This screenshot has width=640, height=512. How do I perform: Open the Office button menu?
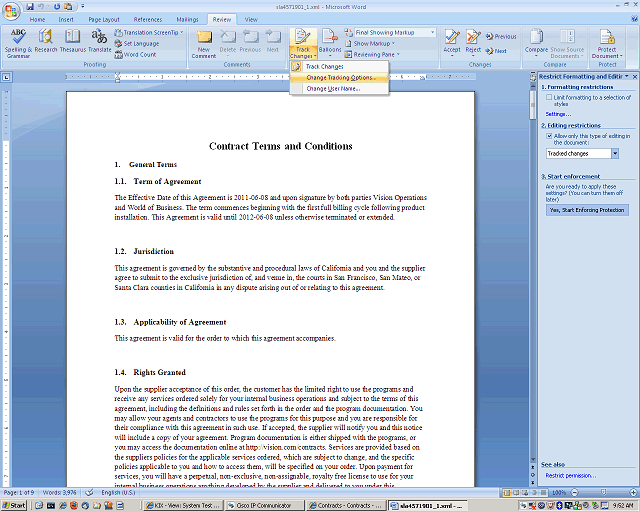(x=11, y=11)
